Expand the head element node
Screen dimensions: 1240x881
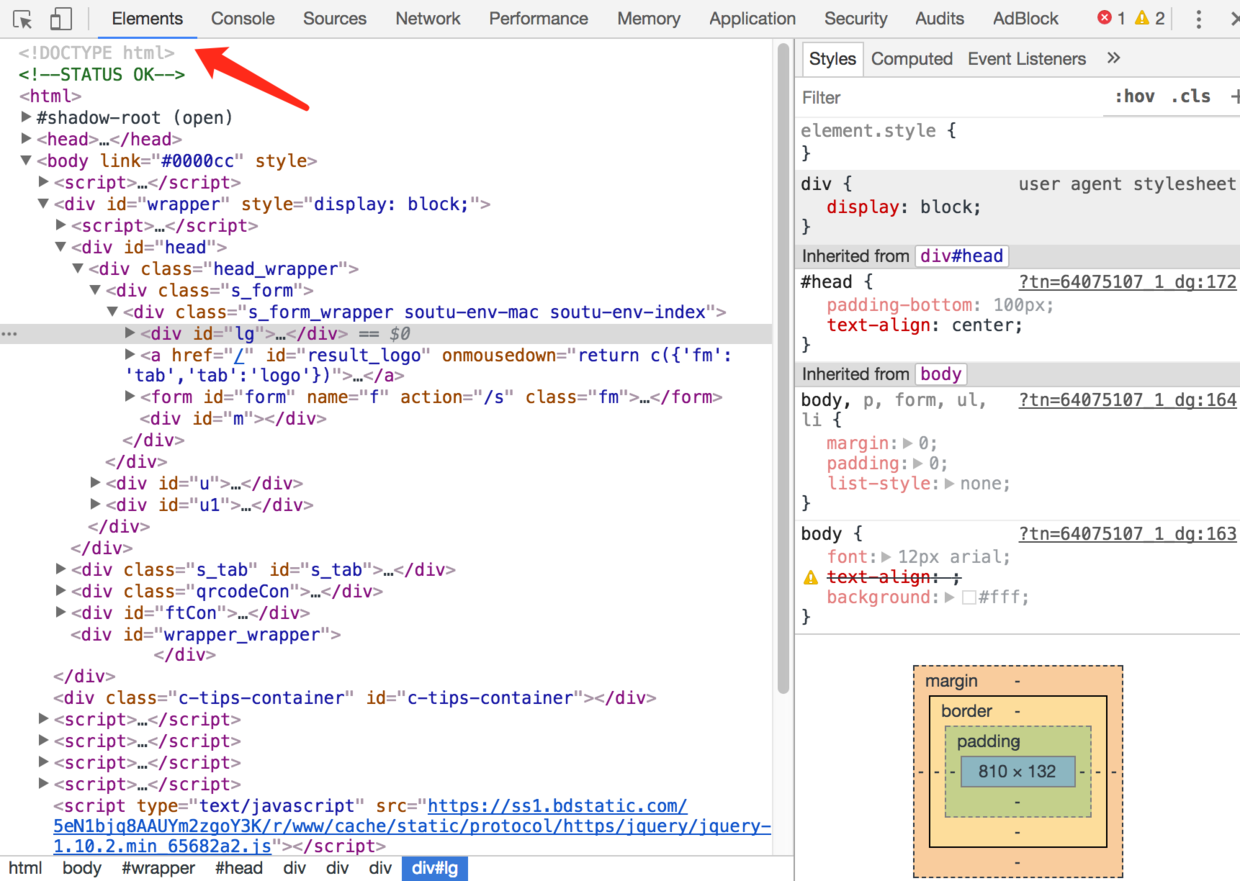(x=27, y=139)
